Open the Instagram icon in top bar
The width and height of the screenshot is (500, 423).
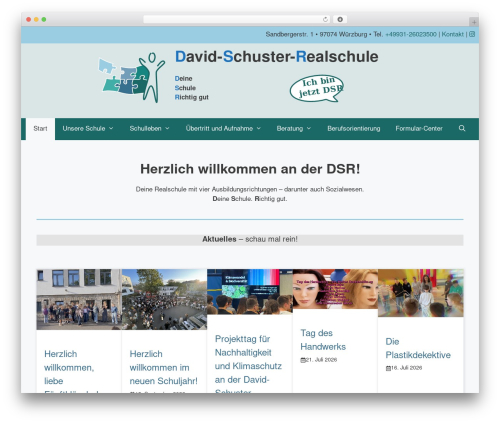click(x=472, y=34)
